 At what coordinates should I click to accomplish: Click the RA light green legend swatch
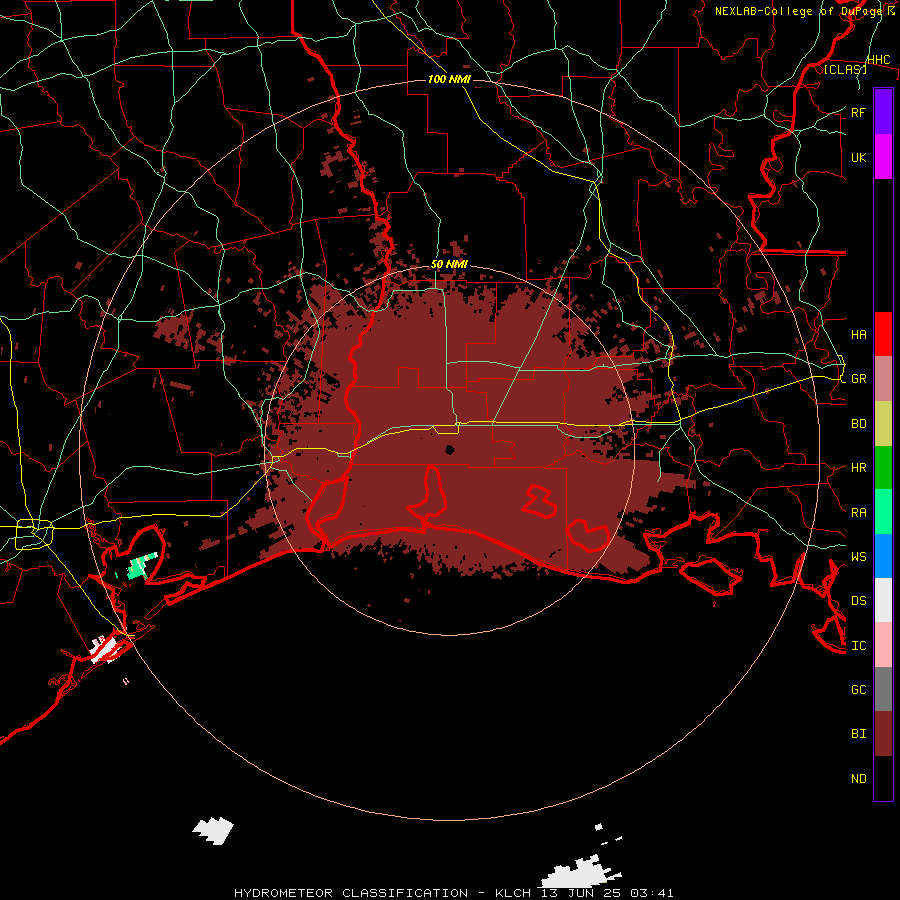click(x=883, y=512)
